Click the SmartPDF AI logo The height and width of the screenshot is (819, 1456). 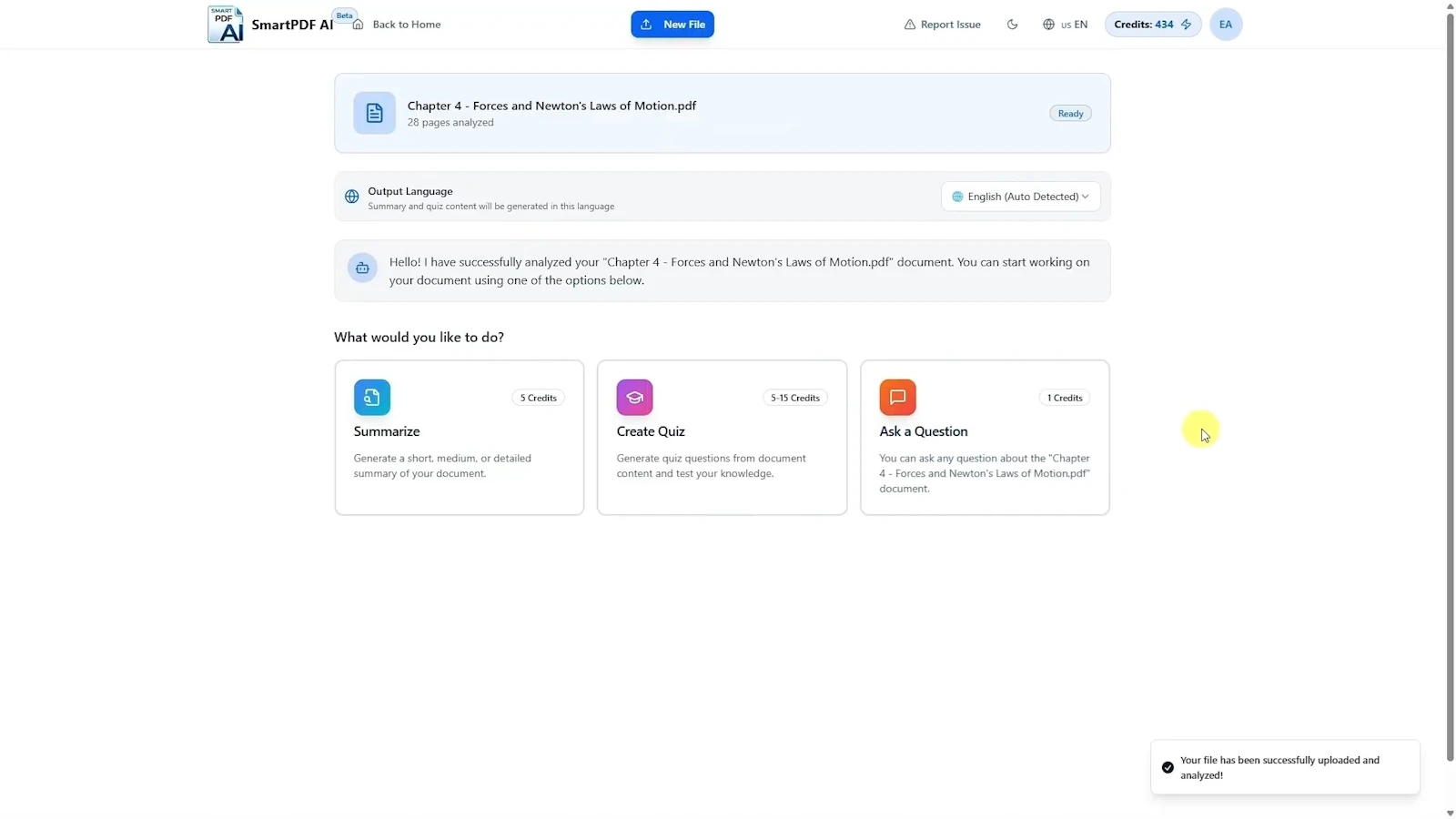226,25
